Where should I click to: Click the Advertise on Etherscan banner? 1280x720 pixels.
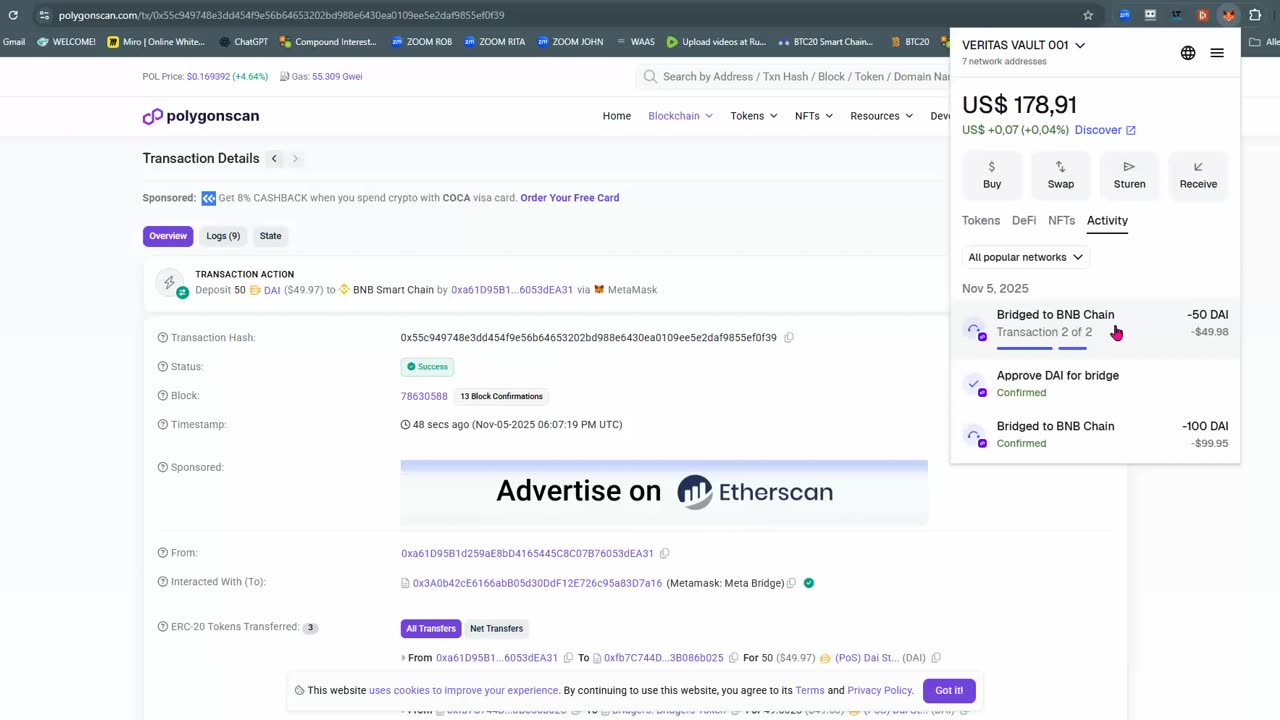(x=664, y=492)
